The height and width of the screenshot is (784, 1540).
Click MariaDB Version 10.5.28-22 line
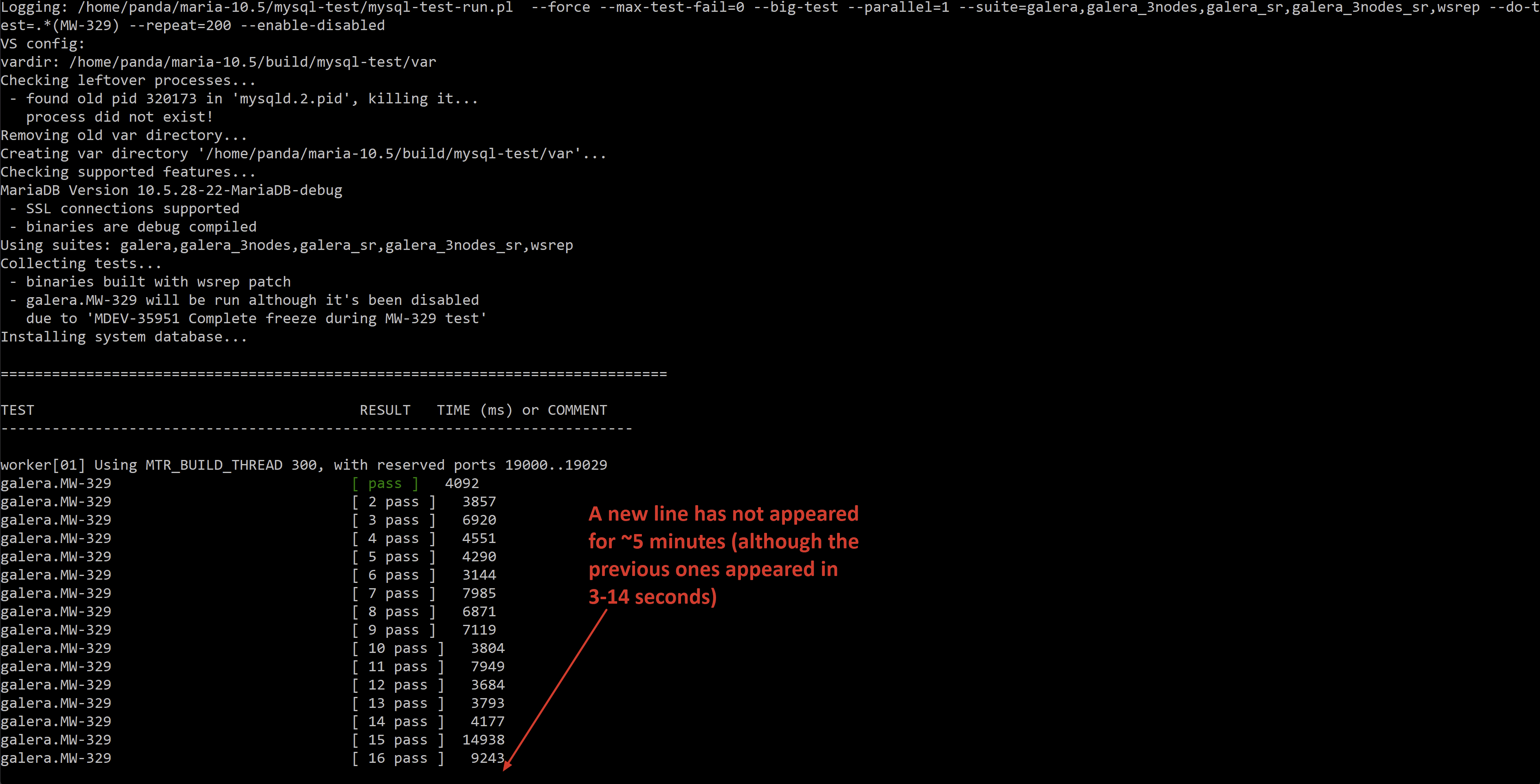[171, 190]
